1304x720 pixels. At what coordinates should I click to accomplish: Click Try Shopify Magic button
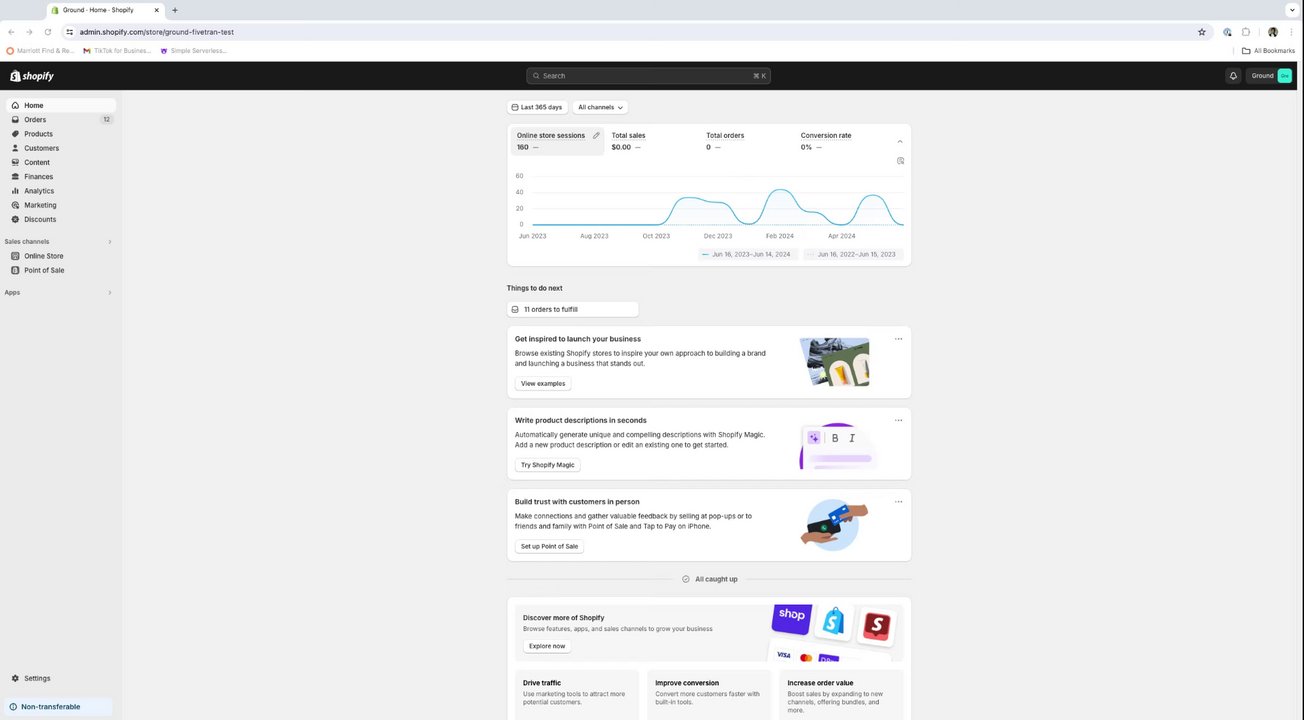pyautogui.click(x=548, y=465)
